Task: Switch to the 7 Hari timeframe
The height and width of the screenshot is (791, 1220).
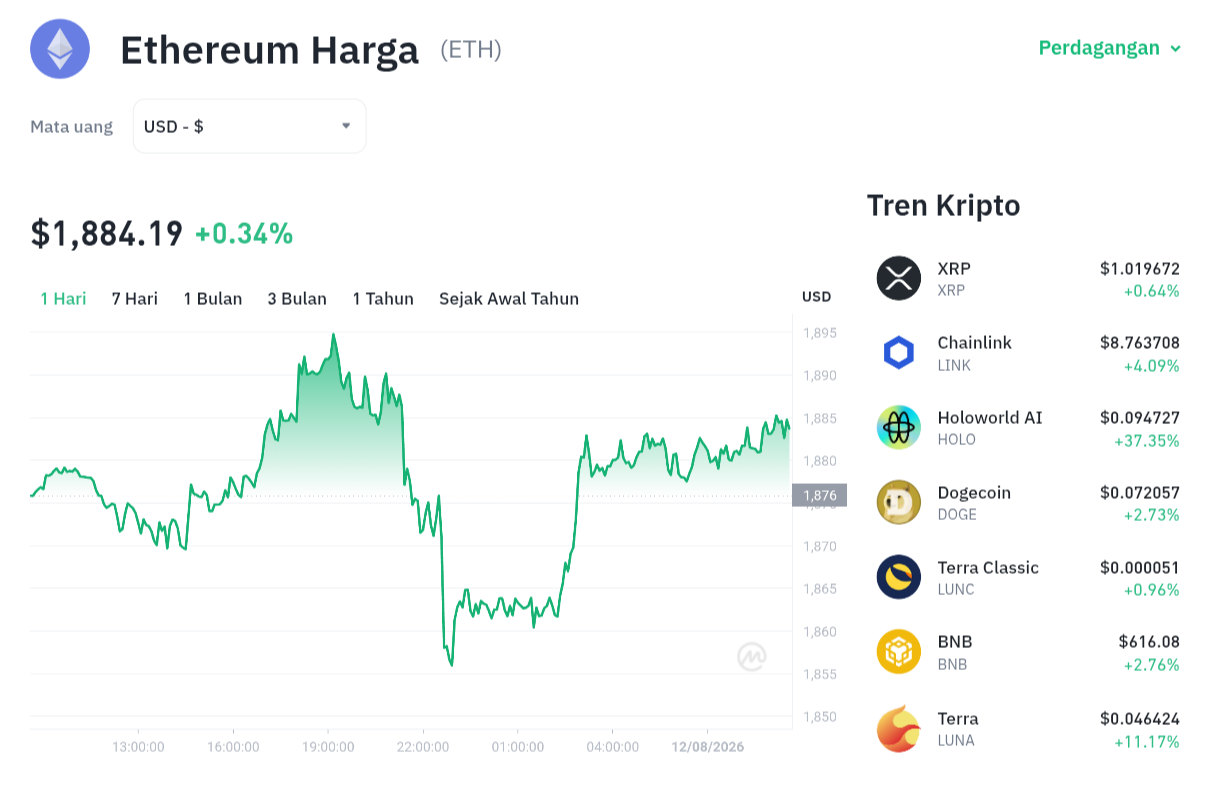Action: coord(135,298)
